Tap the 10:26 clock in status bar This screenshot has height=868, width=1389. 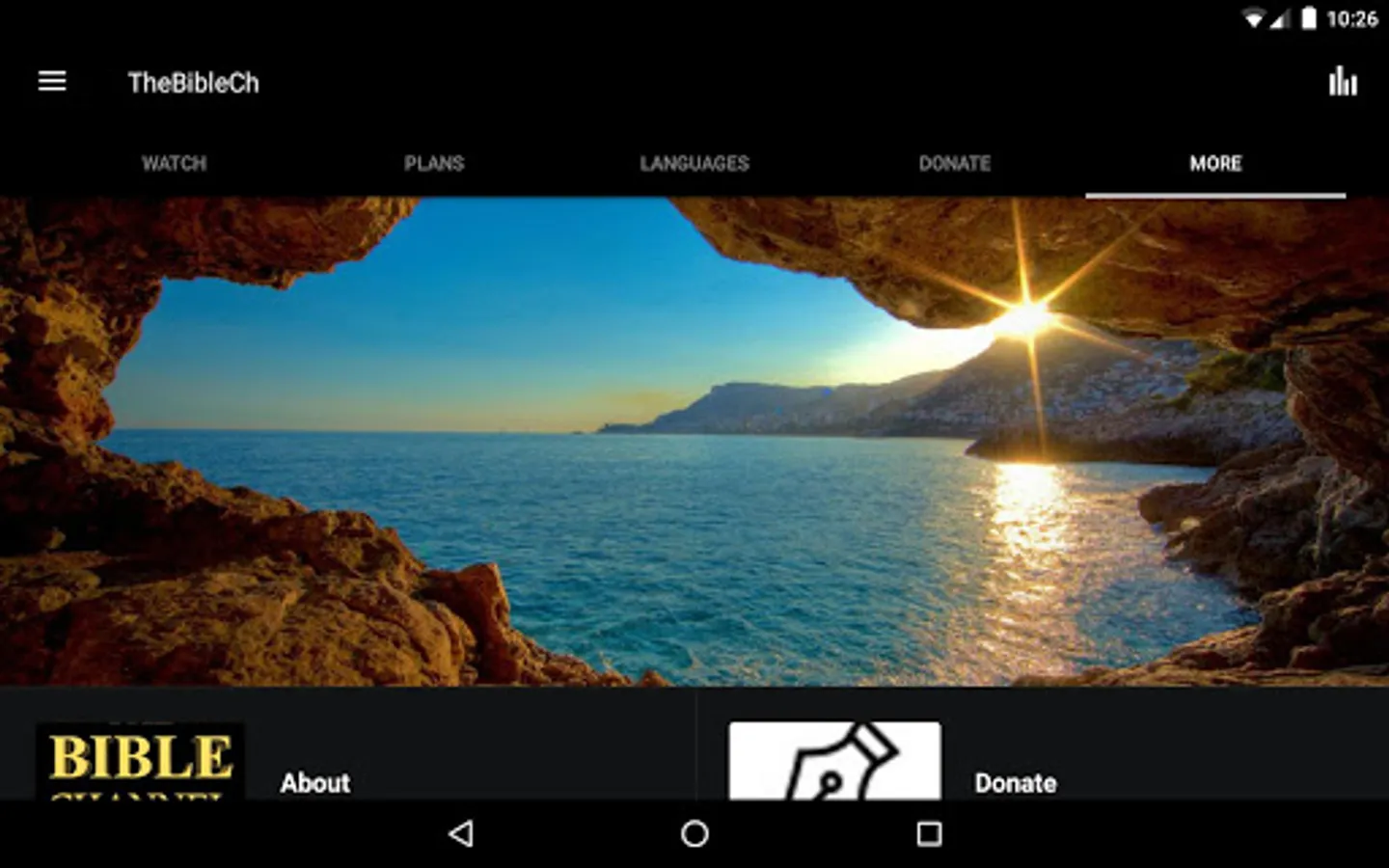pyautogui.click(x=1352, y=19)
